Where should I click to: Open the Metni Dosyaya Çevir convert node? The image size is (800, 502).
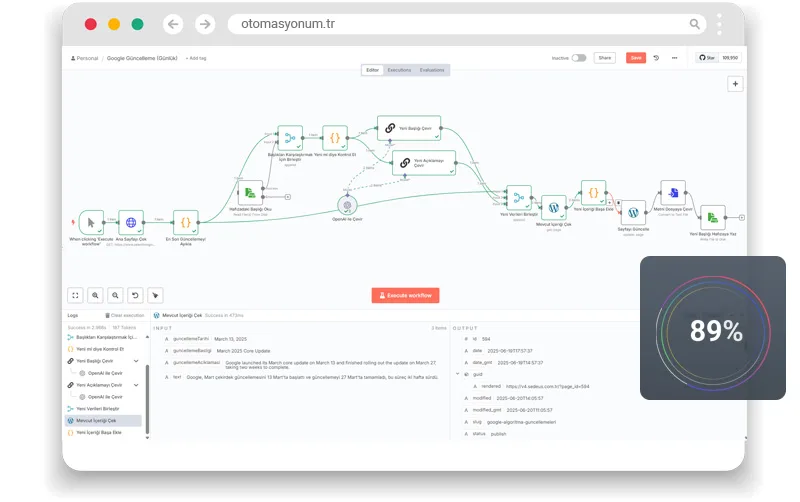[x=673, y=193]
